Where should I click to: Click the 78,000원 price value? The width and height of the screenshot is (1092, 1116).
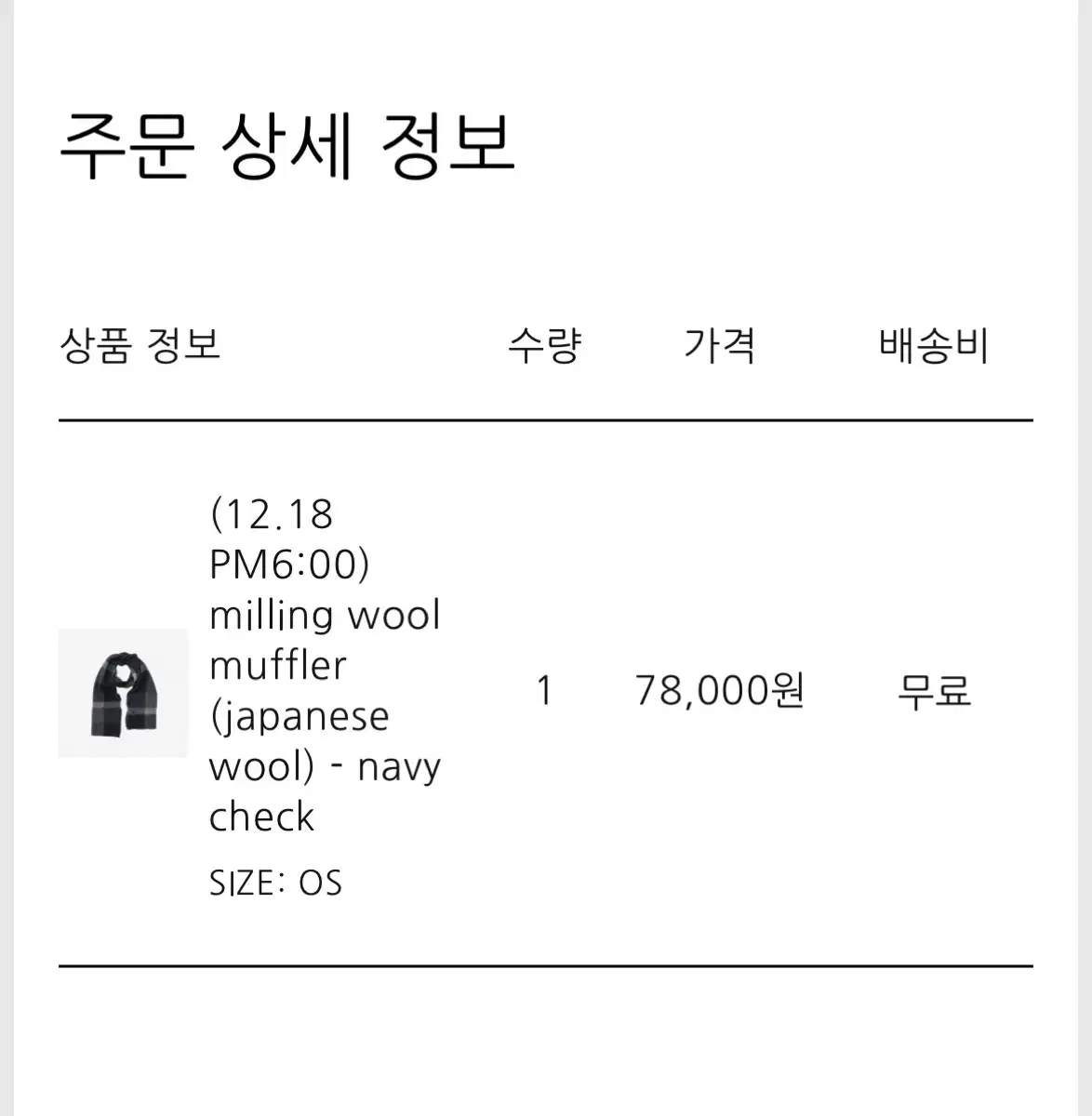pos(719,691)
